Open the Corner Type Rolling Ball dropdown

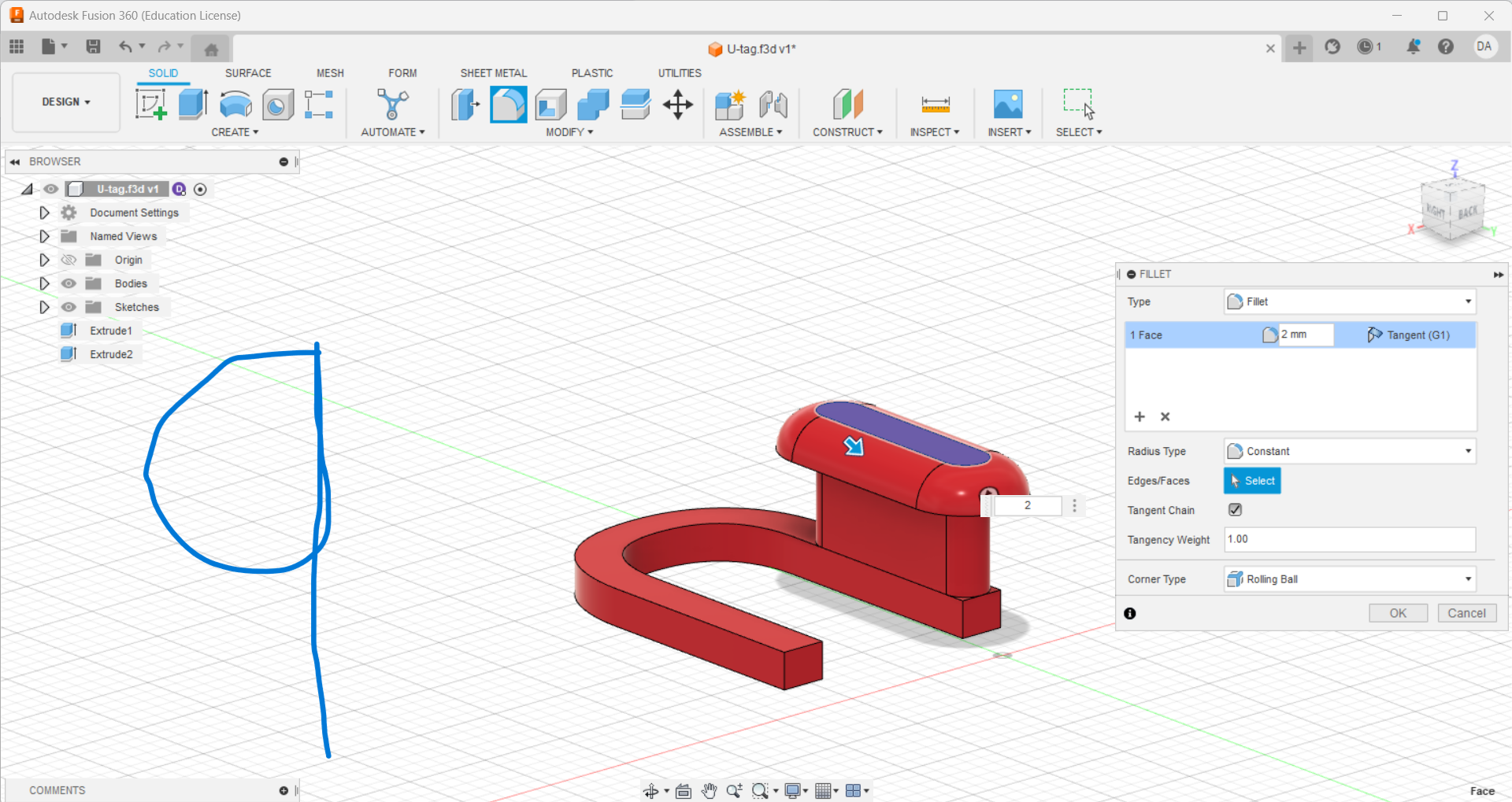(x=1349, y=579)
